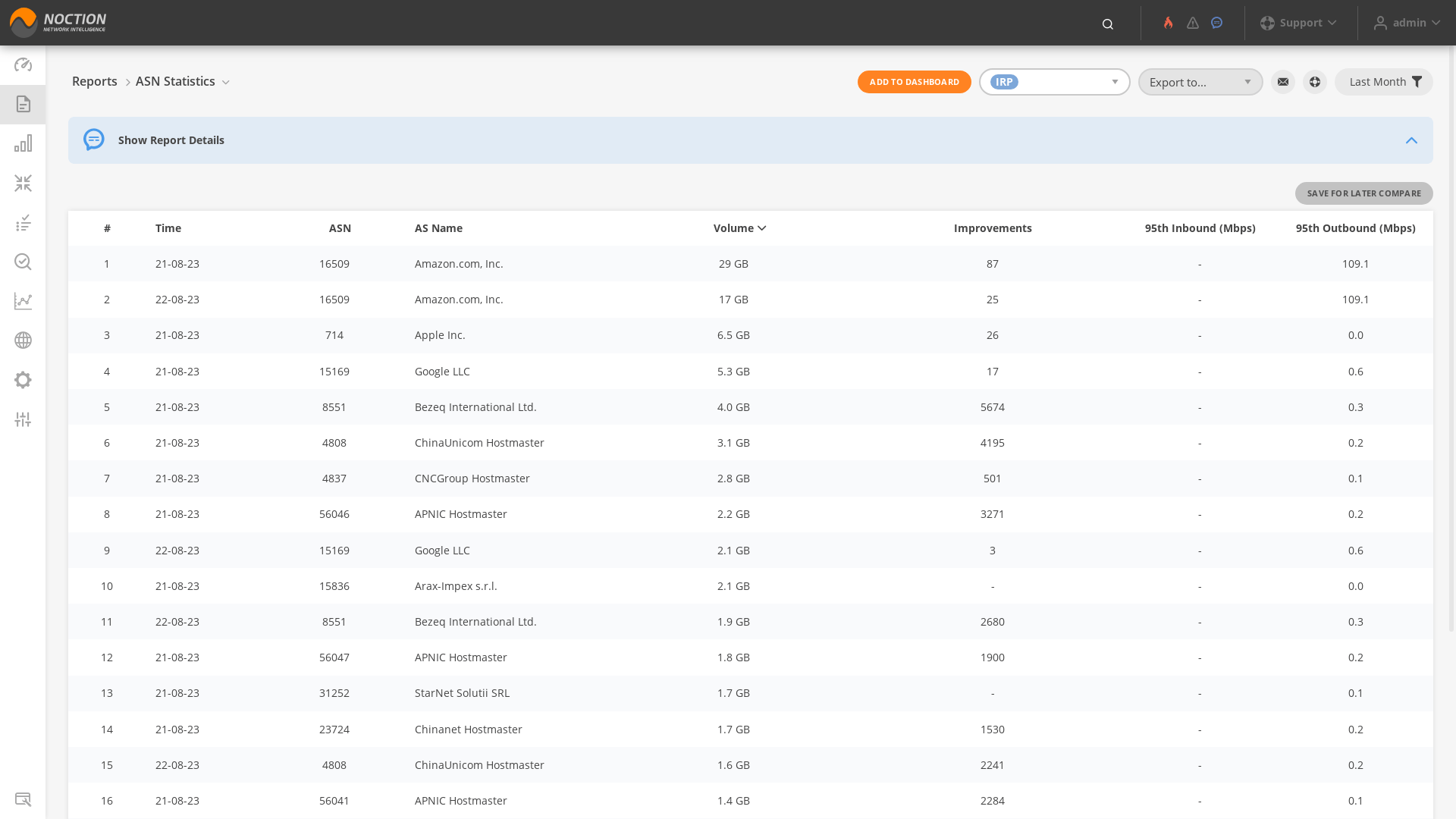
Task: Click the fire/alerts icon
Action: [x=1168, y=22]
